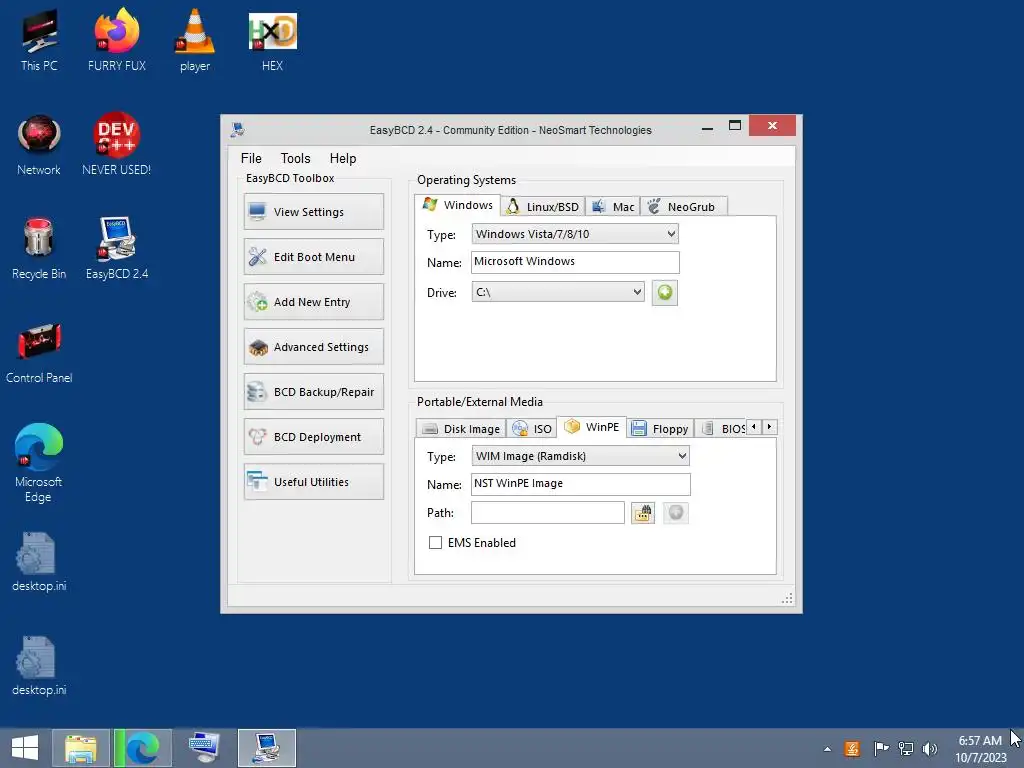Select the VLC player desktop icon
The image size is (1024, 768).
(x=195, y=40)
